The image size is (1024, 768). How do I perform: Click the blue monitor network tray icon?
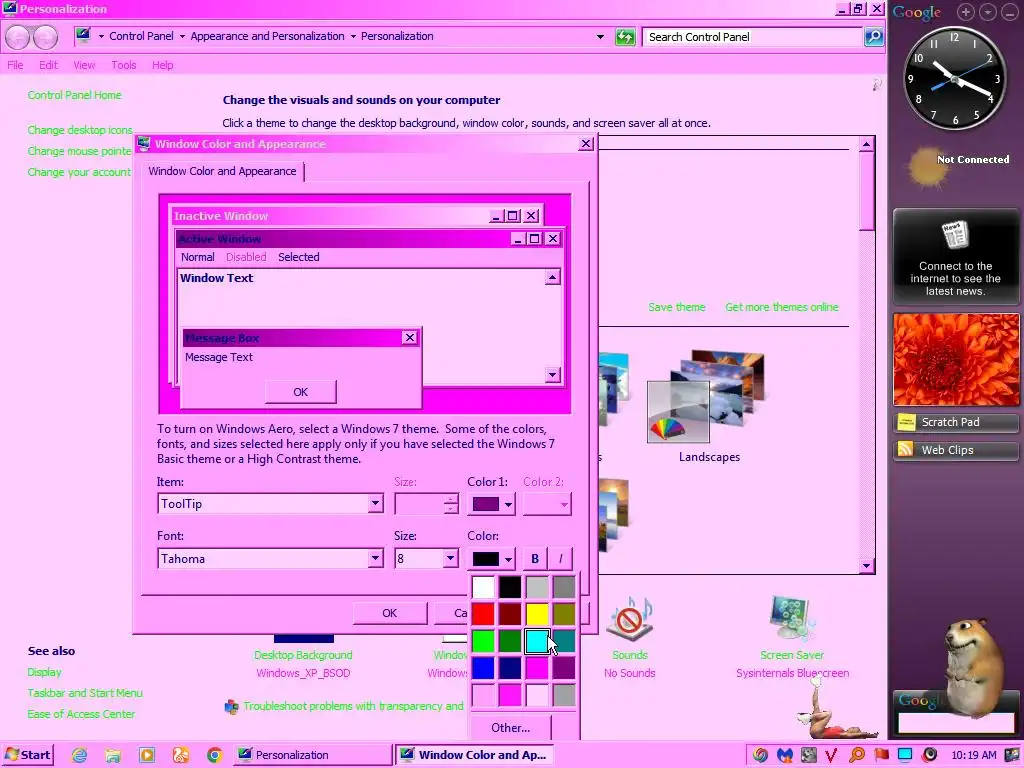click(x=905, y=755)
